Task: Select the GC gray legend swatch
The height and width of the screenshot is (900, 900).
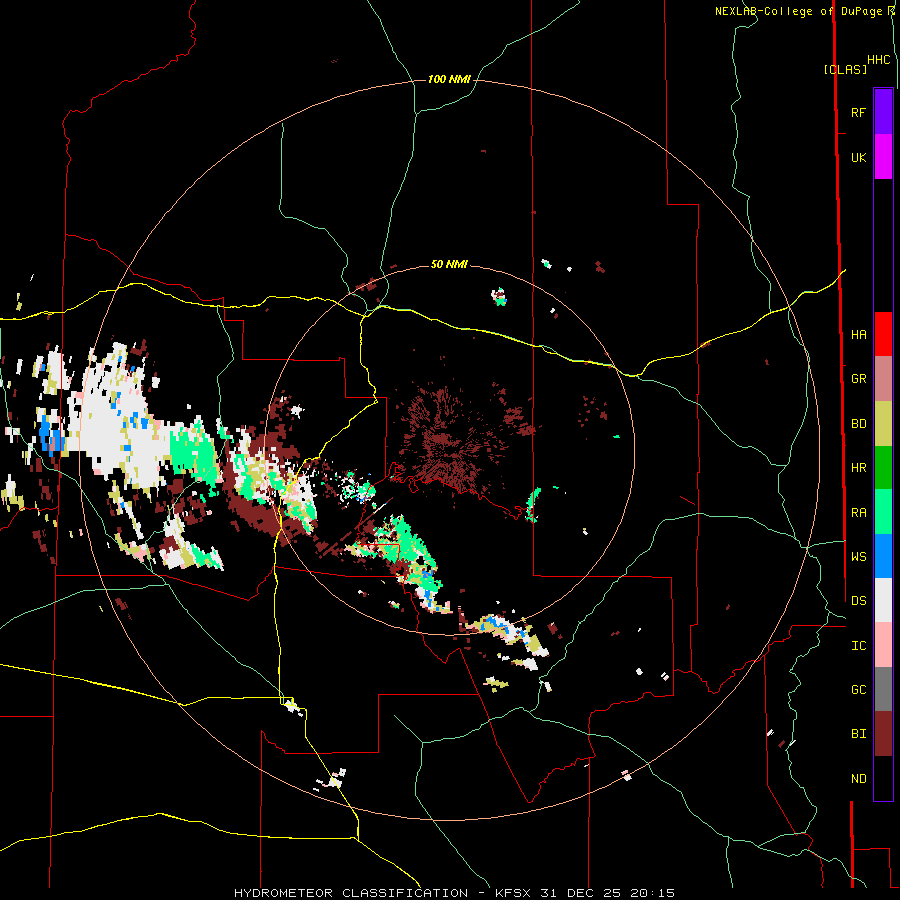Action: tap(883, 689)
